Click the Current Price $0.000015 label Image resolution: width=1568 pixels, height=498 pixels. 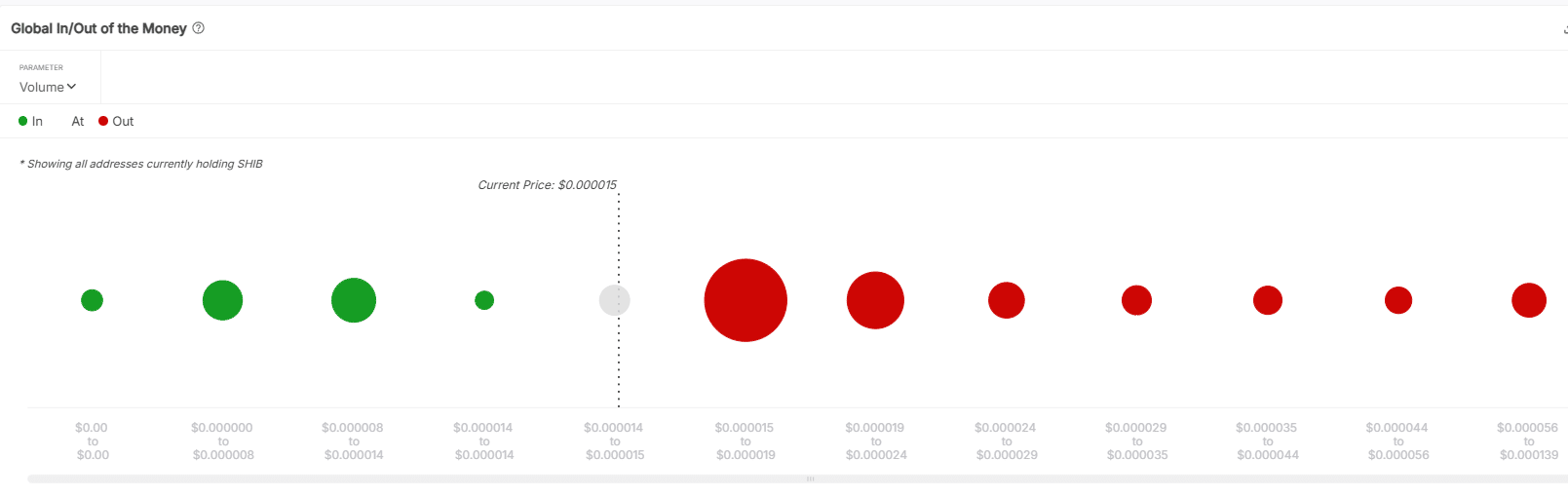coord(547,185)
